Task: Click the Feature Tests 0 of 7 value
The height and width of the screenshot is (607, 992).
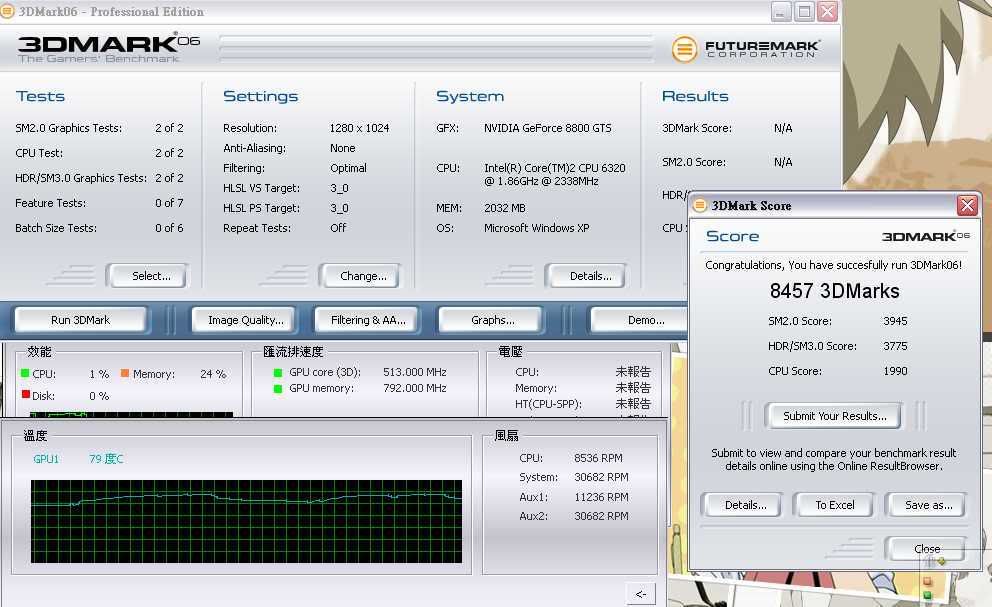Action: (x=169, y=203)
